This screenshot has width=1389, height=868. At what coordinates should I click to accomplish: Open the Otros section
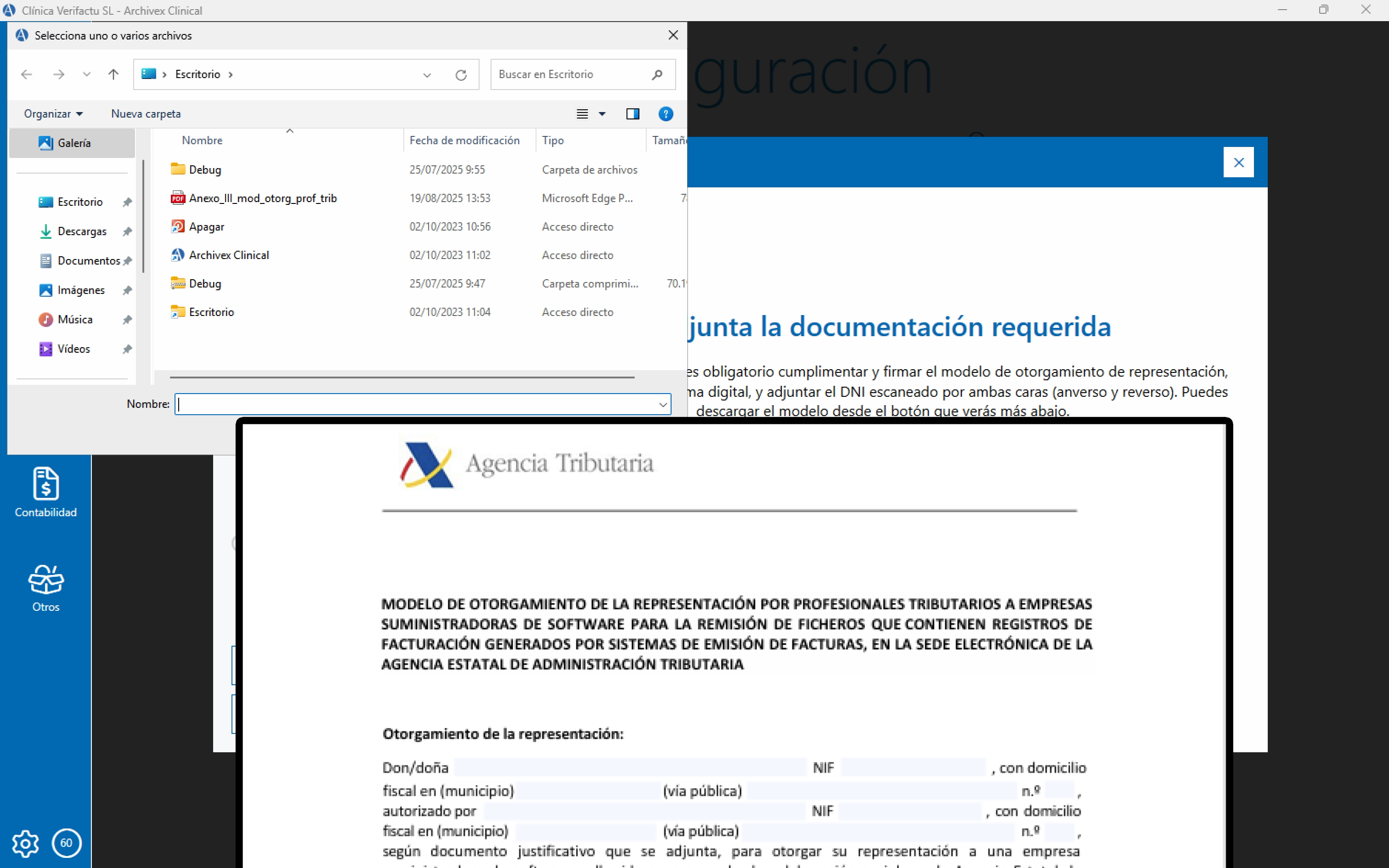(46, 587)
